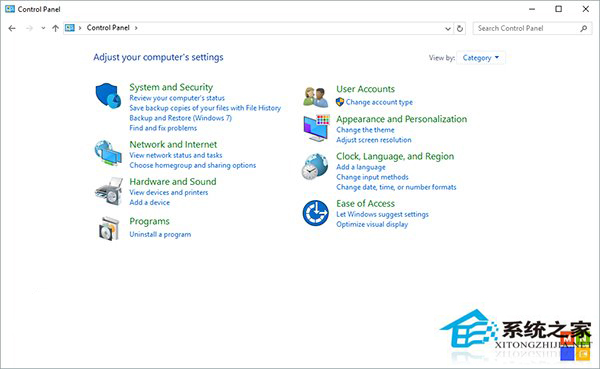Expand the chevron before Control Panel breadcrumb
Screen dimensions: 600x369
[80, 28]
